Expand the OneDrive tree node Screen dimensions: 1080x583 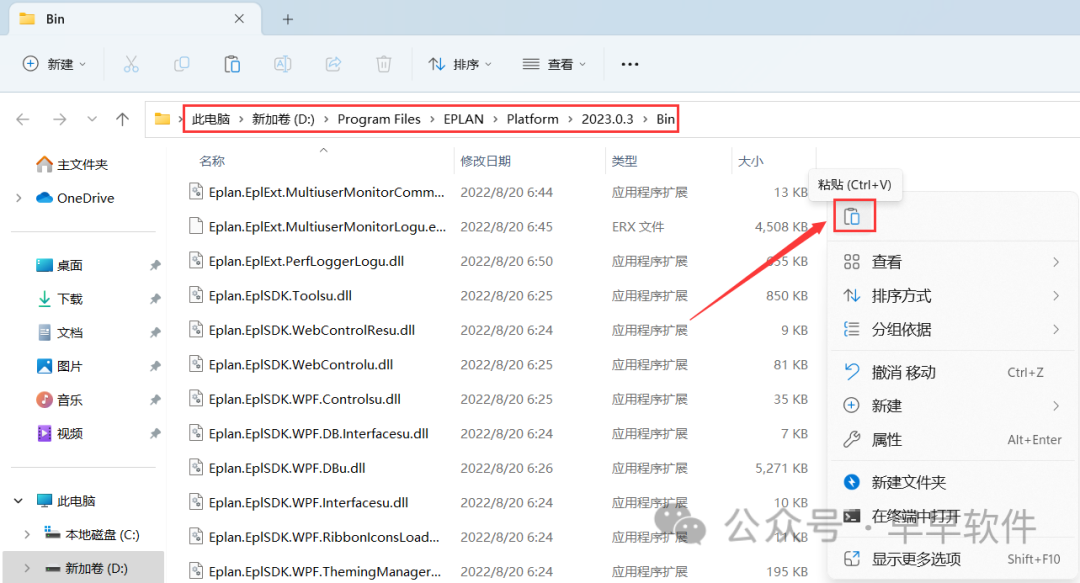pos(18,198)
